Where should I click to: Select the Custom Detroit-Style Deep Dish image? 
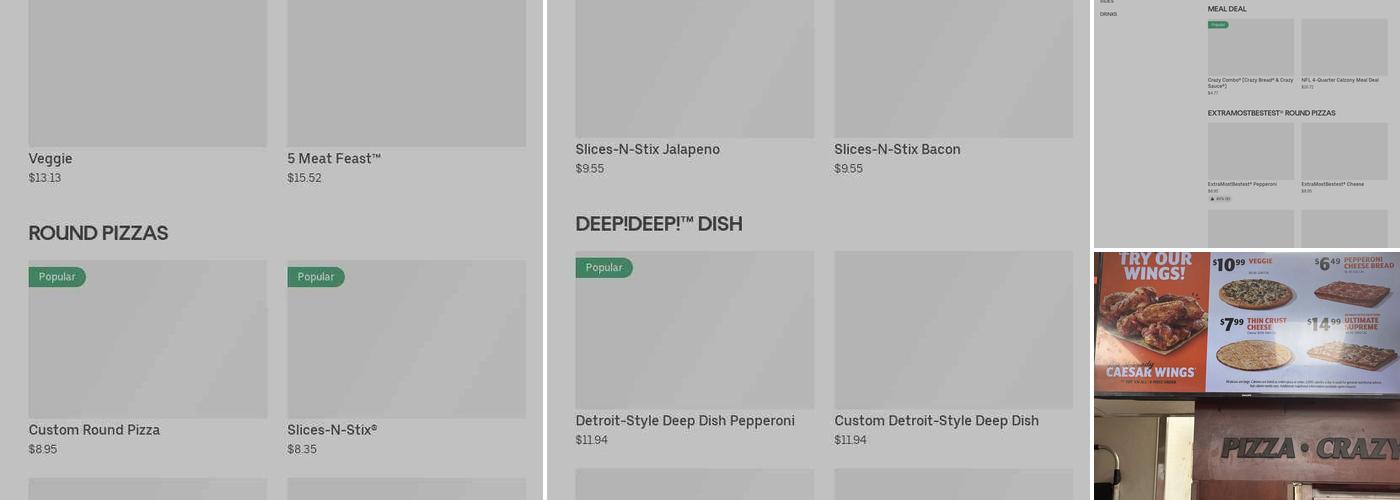pos(954,330)
